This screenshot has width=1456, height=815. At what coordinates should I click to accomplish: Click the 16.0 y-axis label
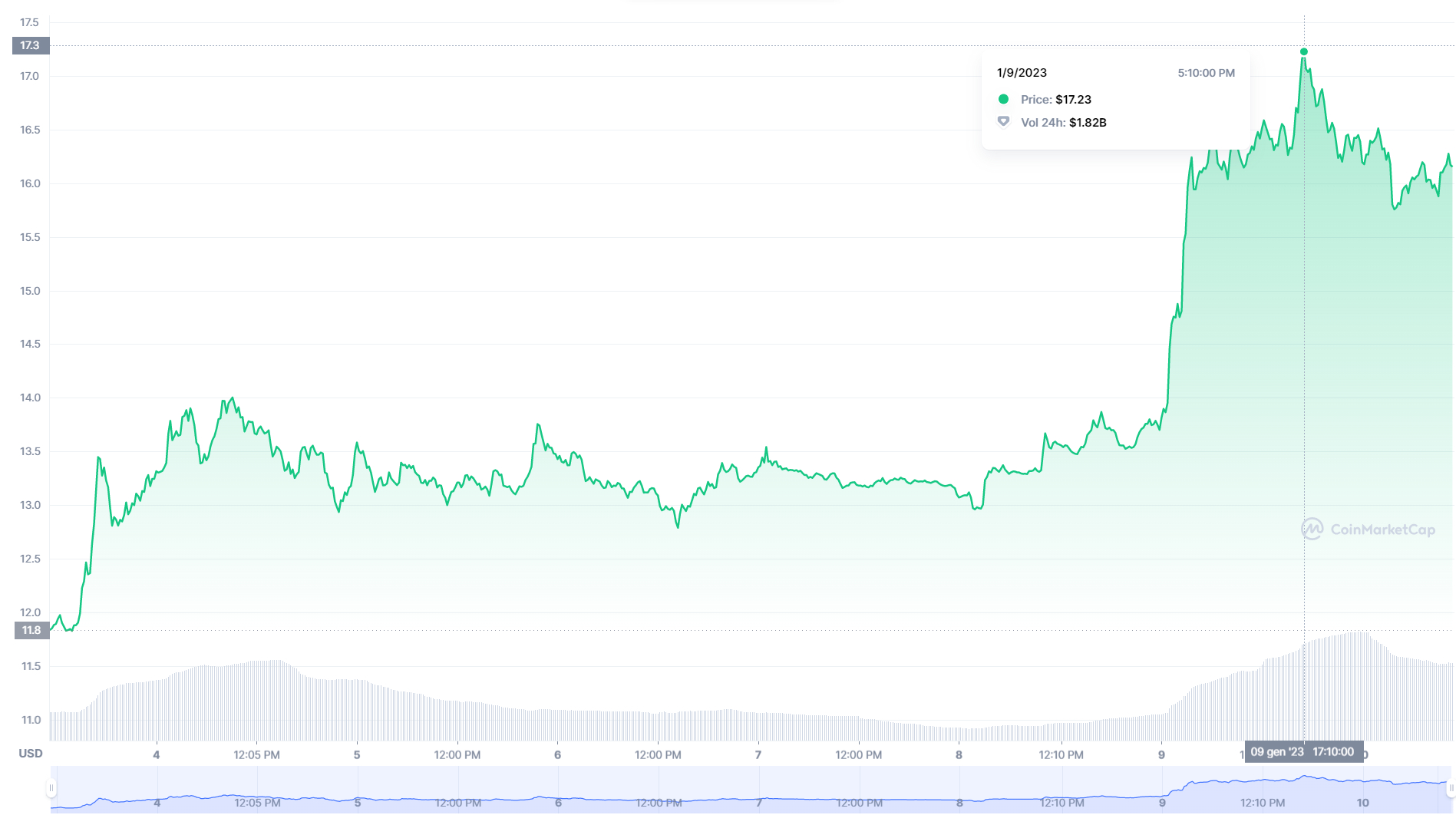(x=30, y=183)
